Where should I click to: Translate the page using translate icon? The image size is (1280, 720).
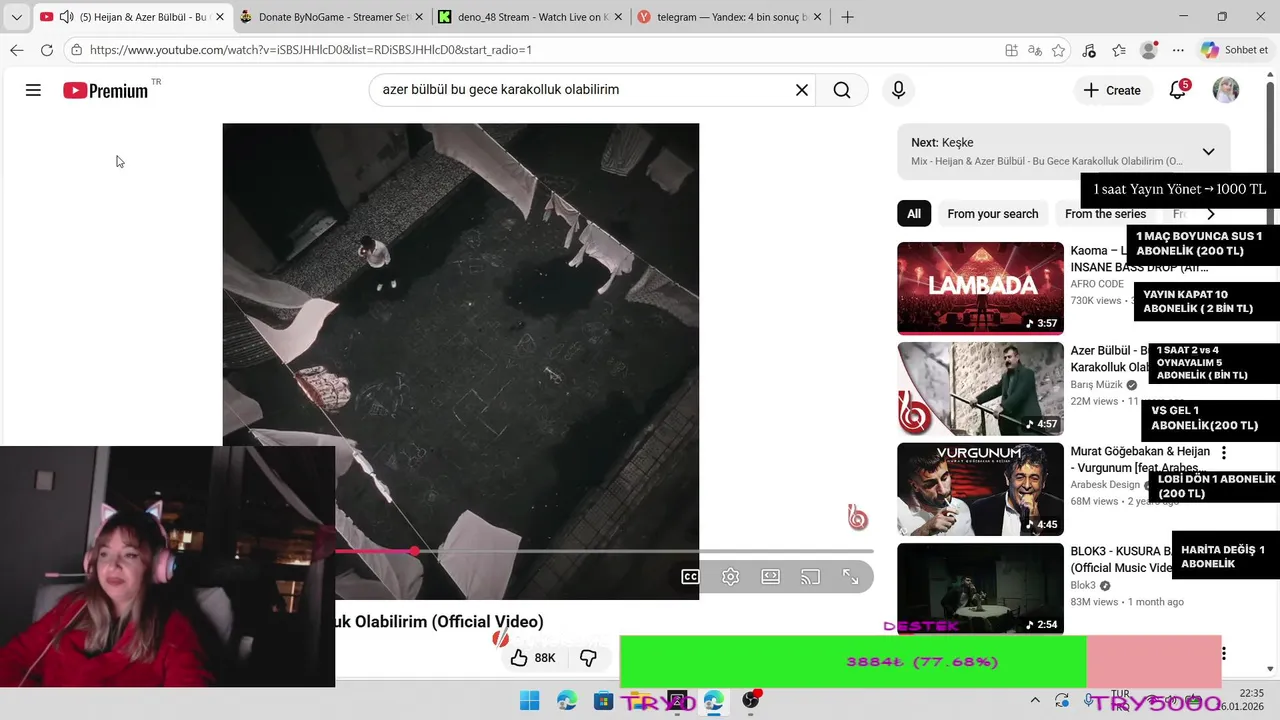pyautogui.click(x=1035, y=50)
